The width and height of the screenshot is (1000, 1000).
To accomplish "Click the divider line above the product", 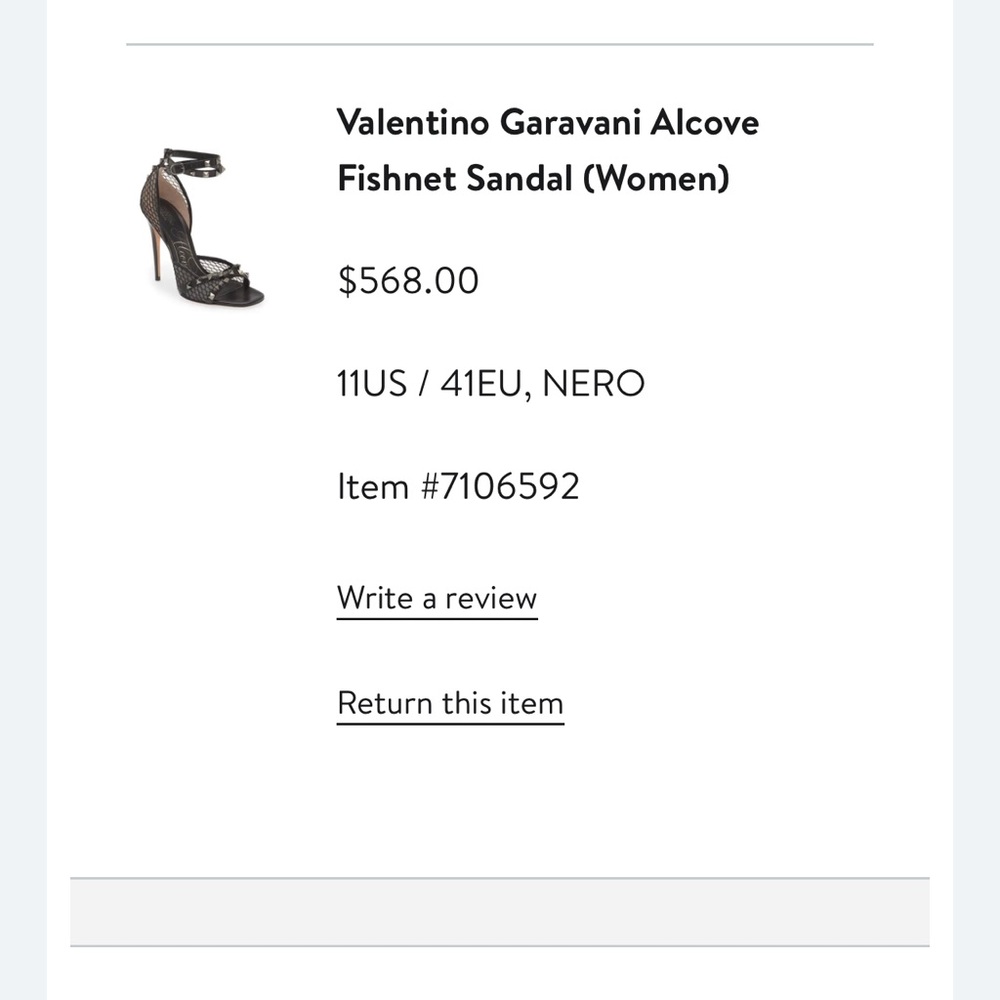I will (x=500, y=43).
